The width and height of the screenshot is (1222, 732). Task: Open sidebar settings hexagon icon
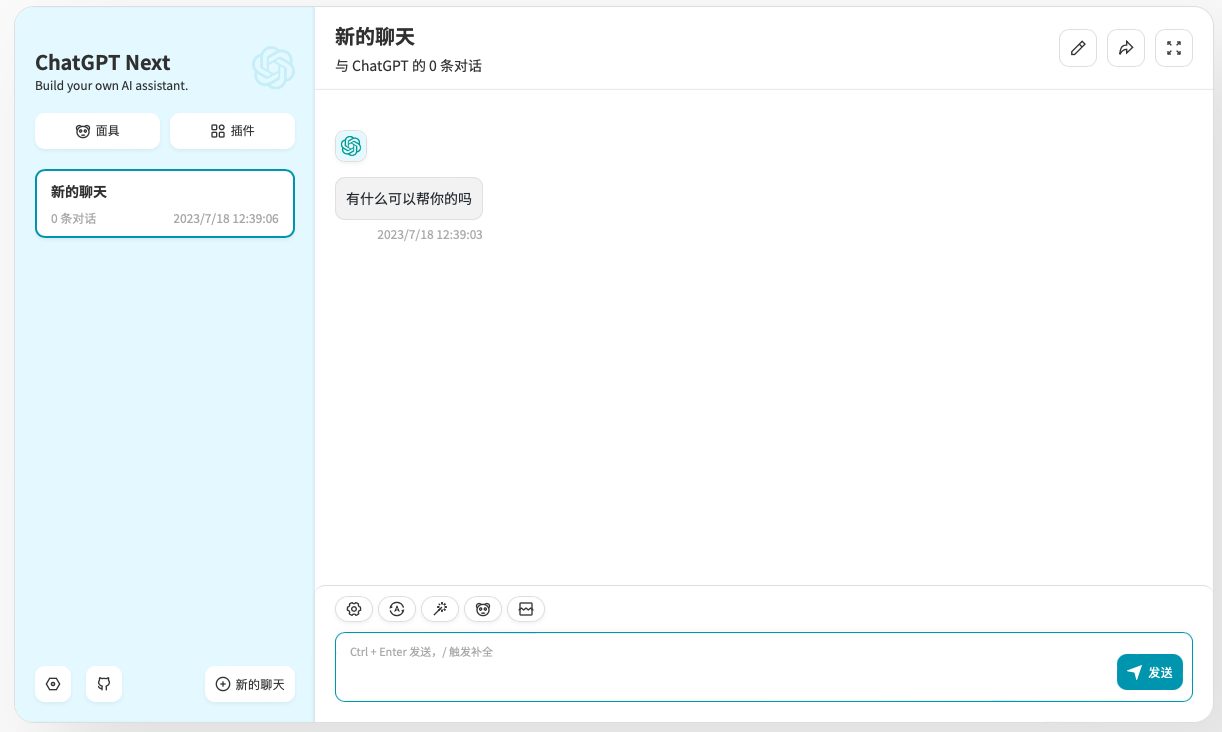tap(53, 684)
